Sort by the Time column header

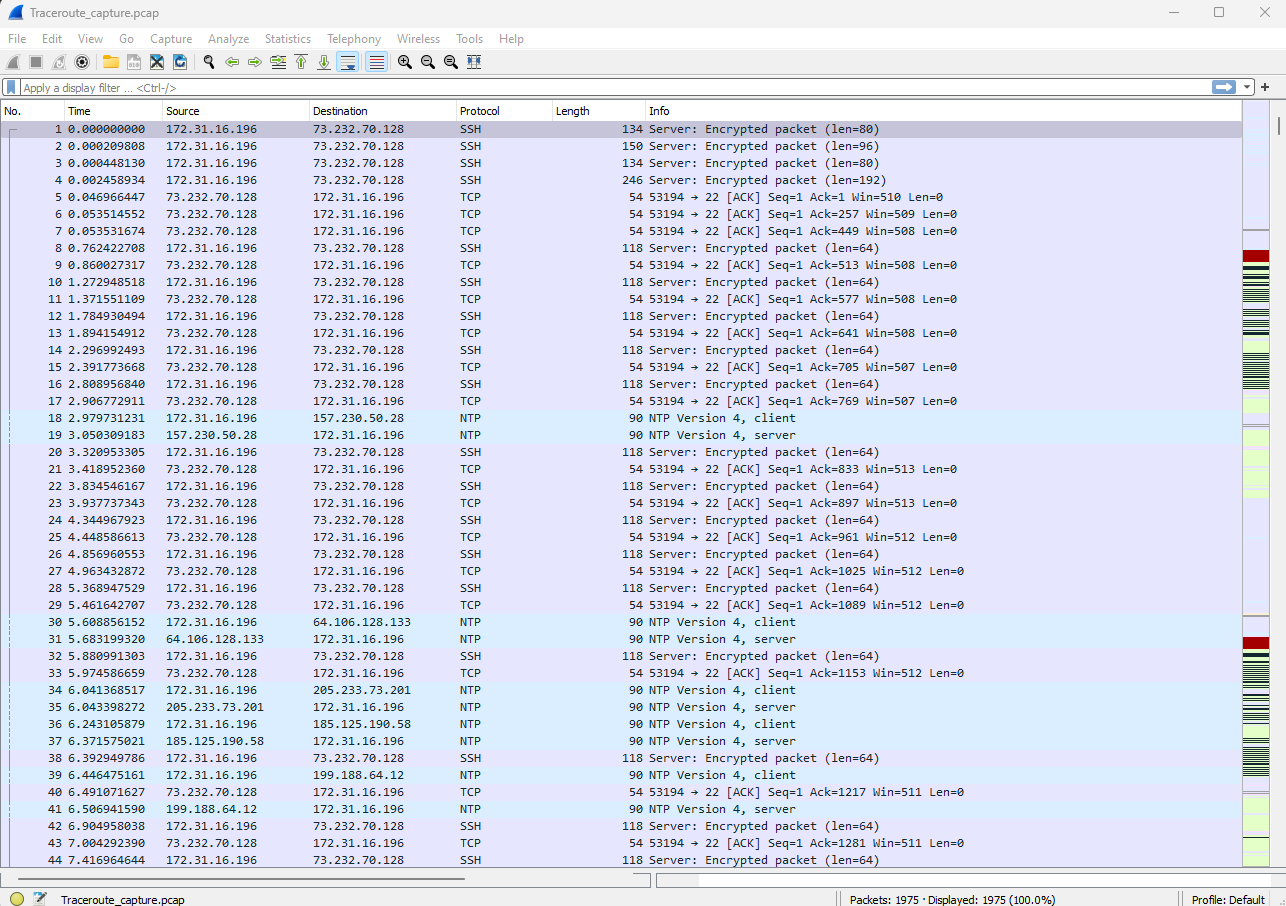click(114, 111)
